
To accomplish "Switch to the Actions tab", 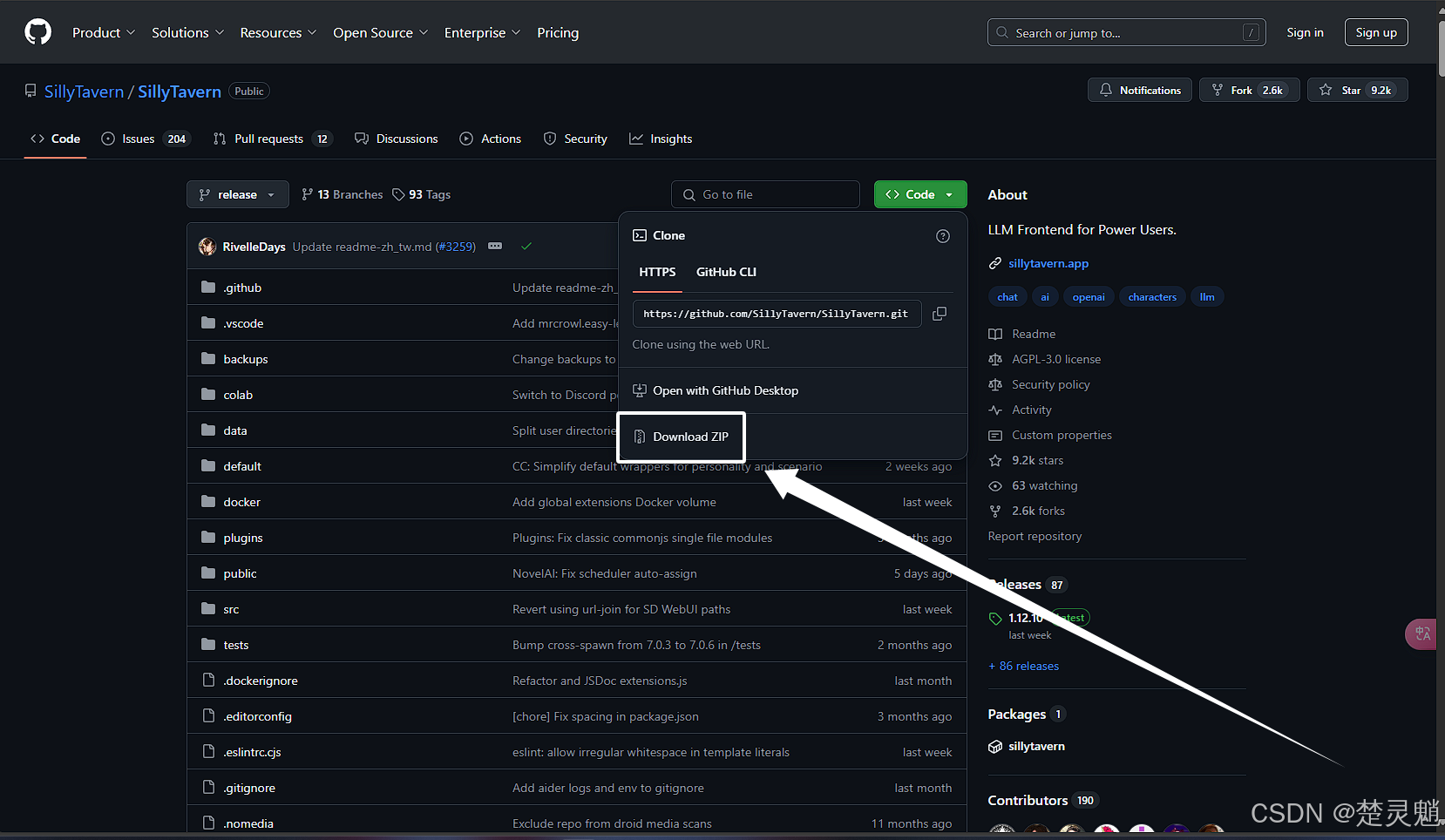I will (x=491, y=139).
